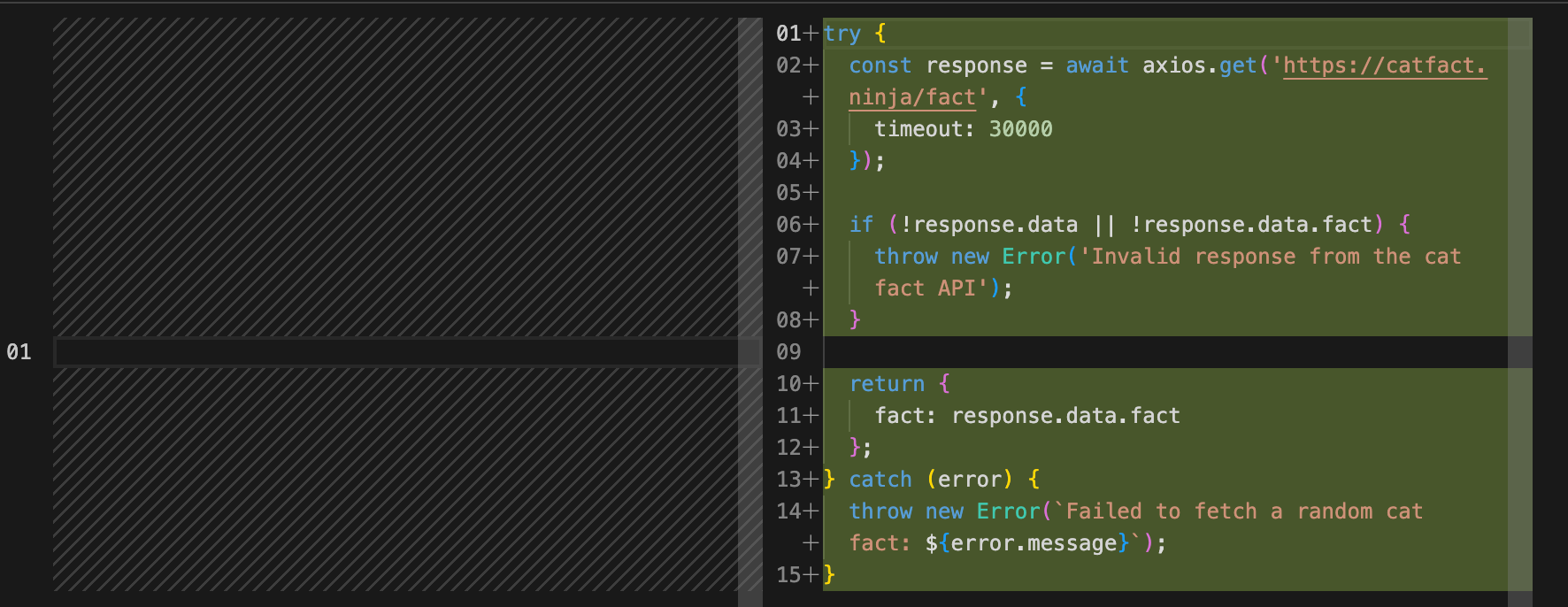Click 'throw new Error('Invalid response' on line 07
The image size is (1568, 607).
[x=1085, y=257]
